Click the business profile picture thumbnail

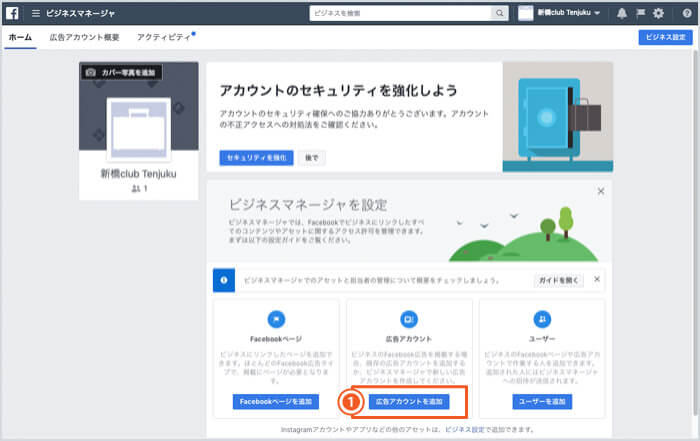[139, 129]
